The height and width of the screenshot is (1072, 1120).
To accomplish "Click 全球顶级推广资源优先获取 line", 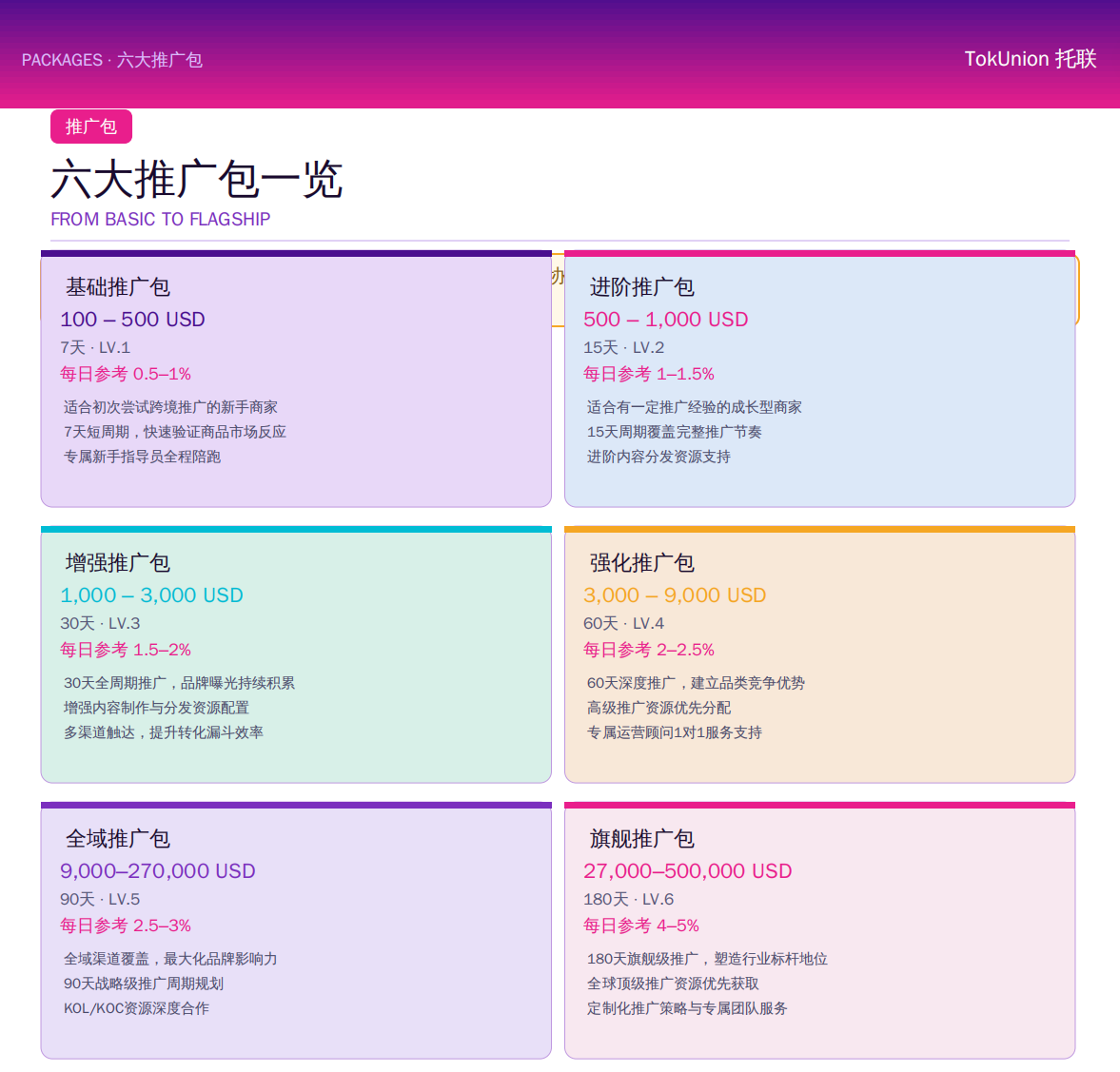I will (673, 984).
